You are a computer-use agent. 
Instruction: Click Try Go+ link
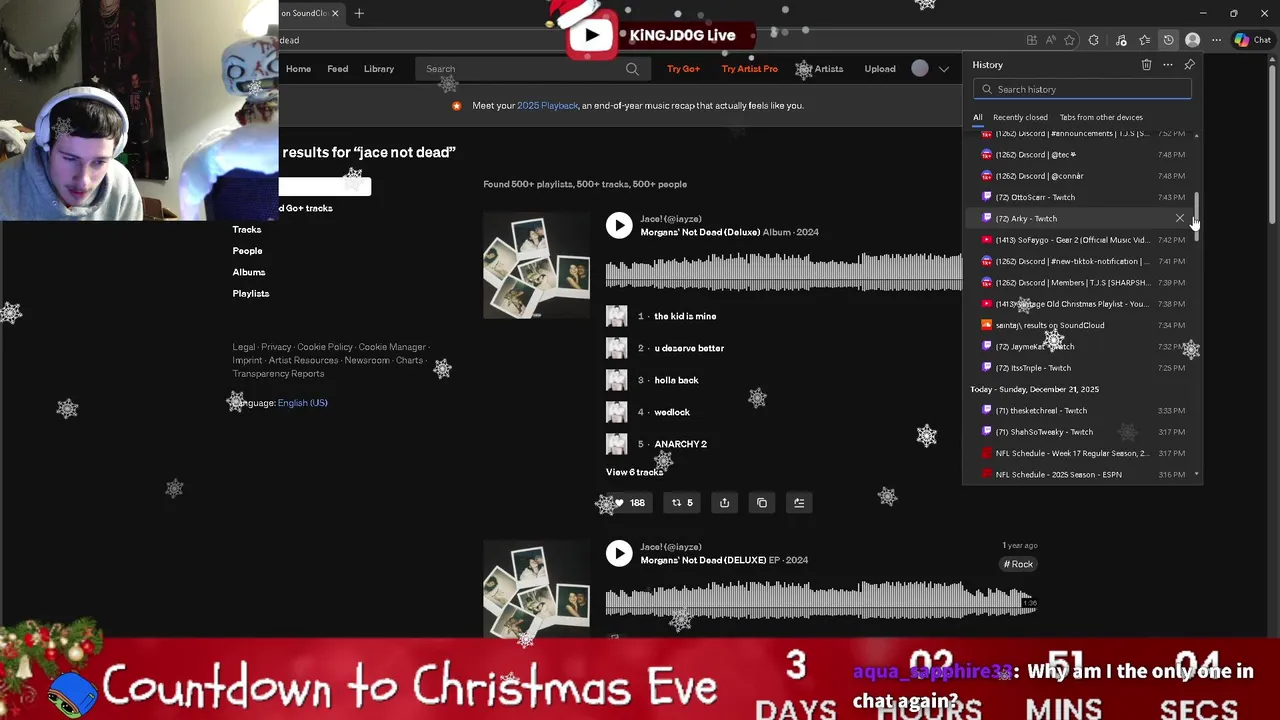pyautogui.click(x=683, y=69)
